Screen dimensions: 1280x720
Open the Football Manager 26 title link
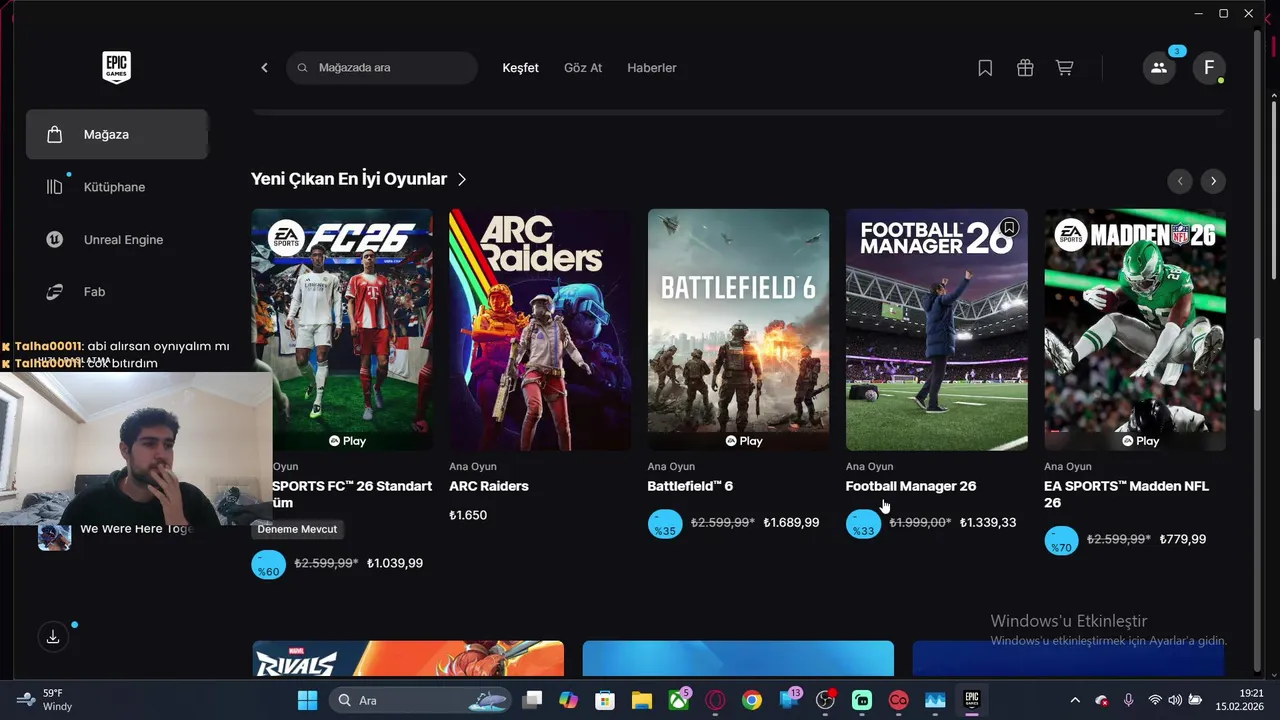coord(911,486)
